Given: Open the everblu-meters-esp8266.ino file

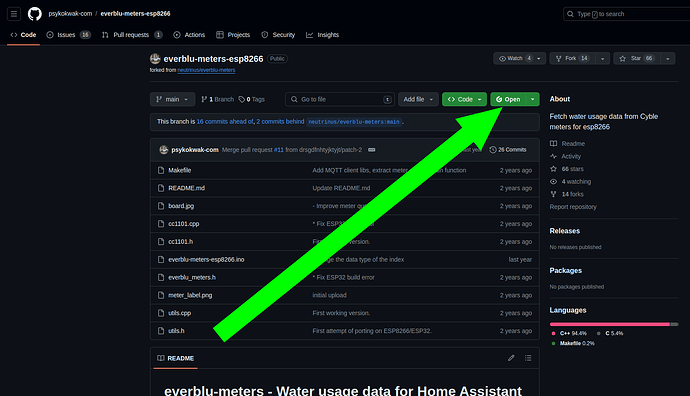Looking at the screenshot, I should coord(206,260).
